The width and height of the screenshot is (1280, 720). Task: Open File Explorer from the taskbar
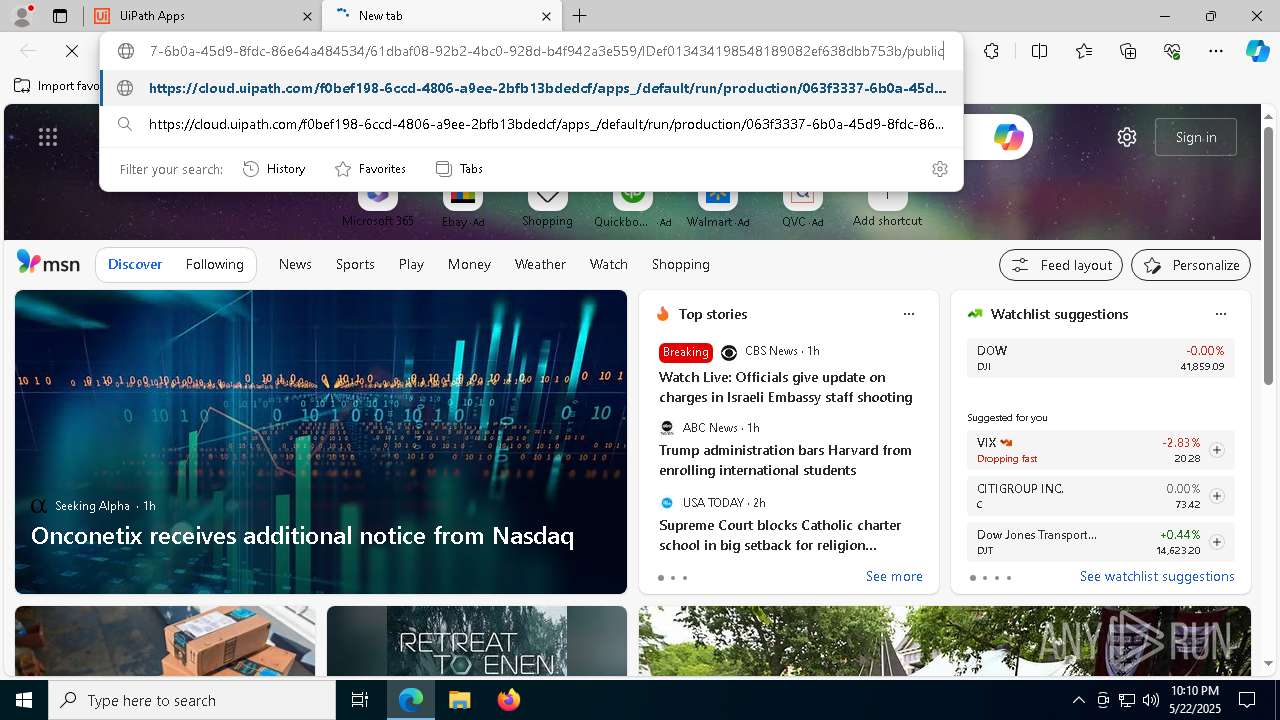[459, 700]
